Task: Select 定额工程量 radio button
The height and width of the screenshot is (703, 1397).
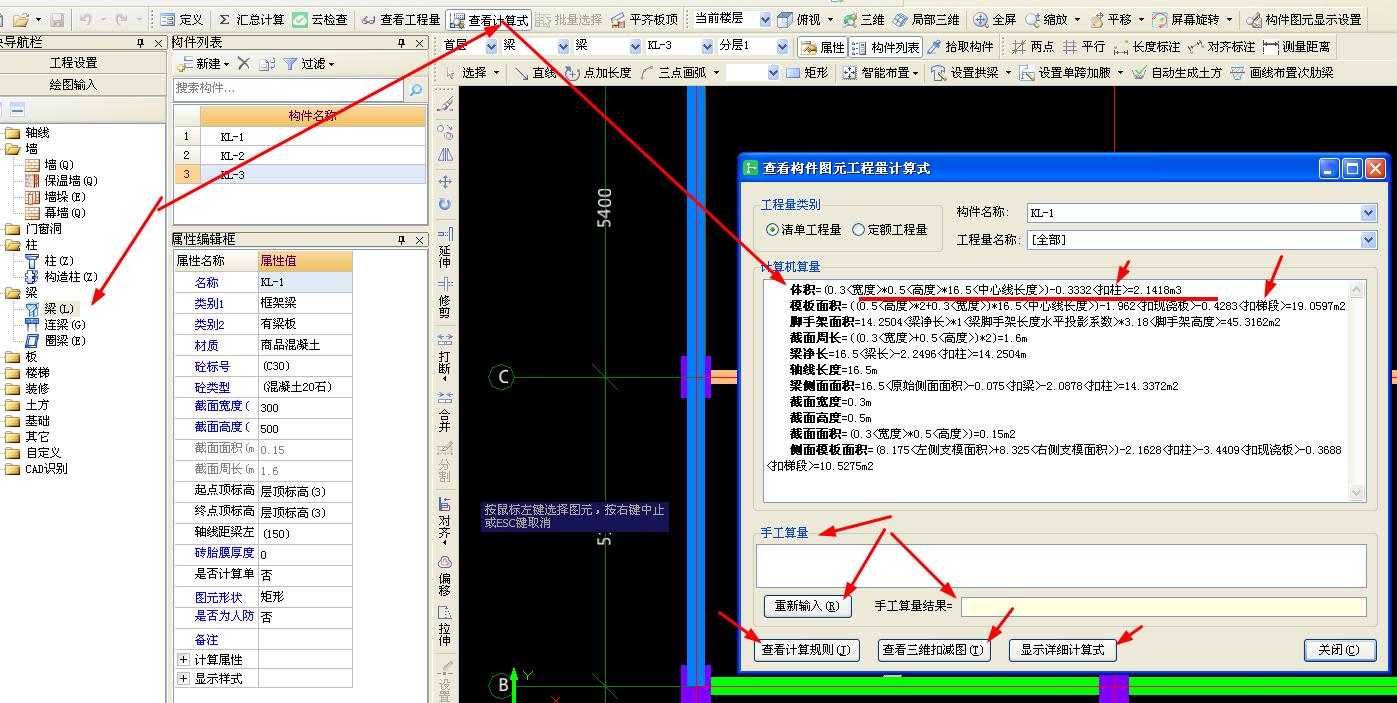Action: tap(890, 229)
